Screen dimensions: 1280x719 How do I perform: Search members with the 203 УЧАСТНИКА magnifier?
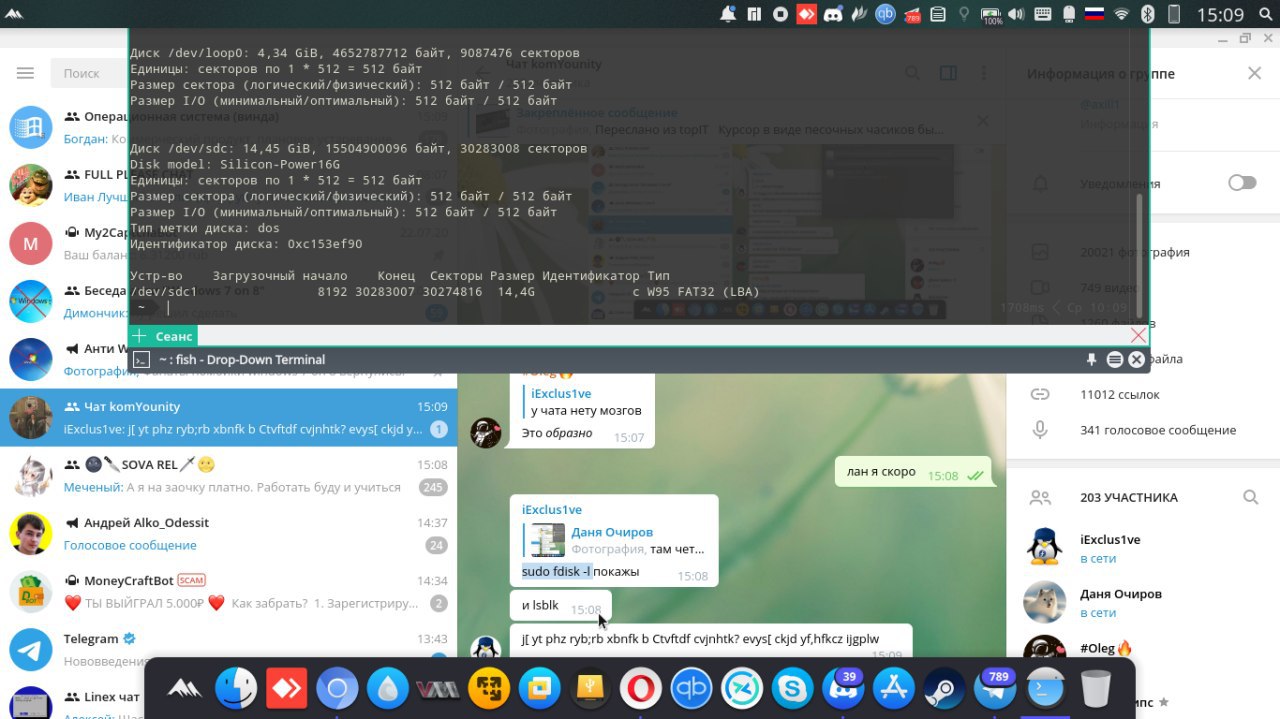[x=1250, y=497]
